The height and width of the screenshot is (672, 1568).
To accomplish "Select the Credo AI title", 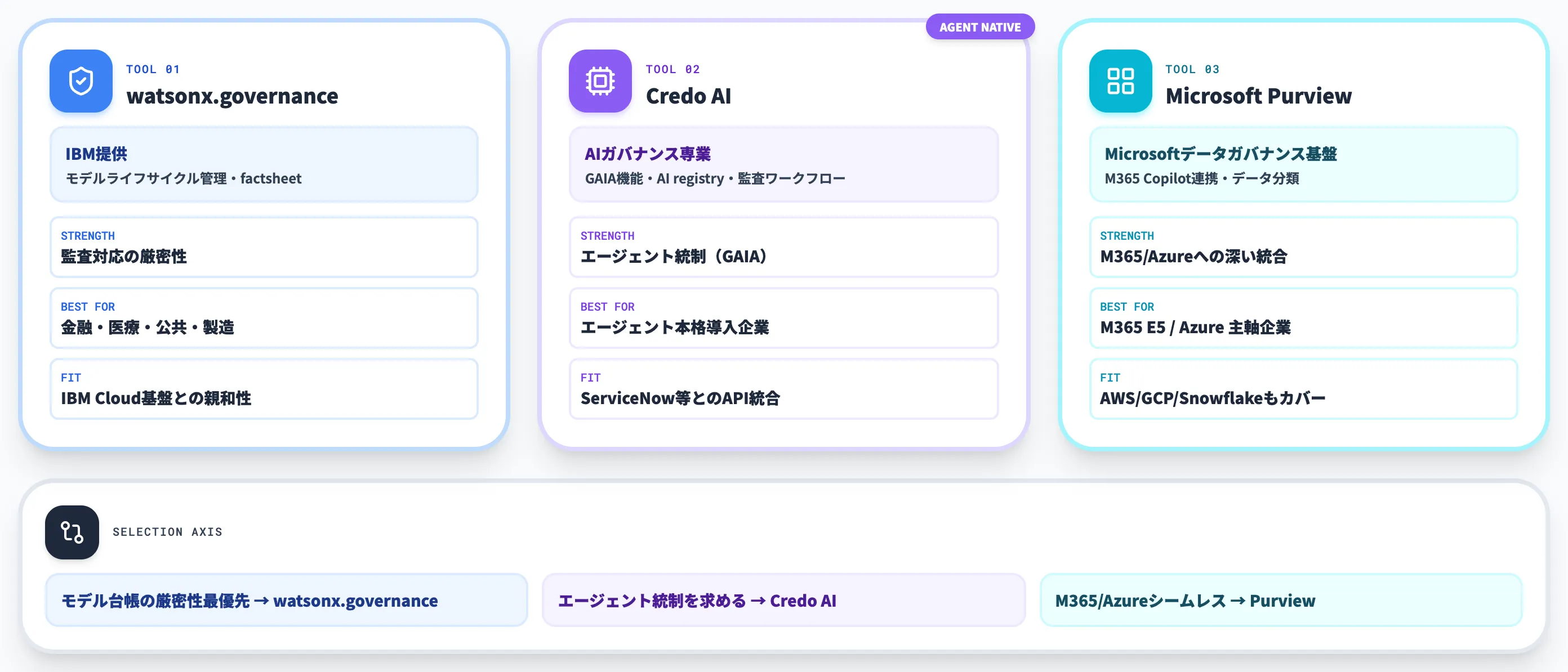I will pyautogui.click(x=688, y=96).
